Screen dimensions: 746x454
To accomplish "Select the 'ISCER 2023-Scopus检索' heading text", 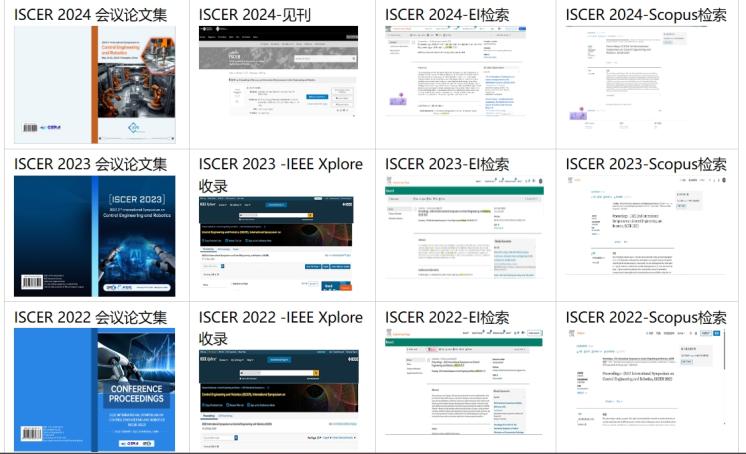I will tap(646, 164).
